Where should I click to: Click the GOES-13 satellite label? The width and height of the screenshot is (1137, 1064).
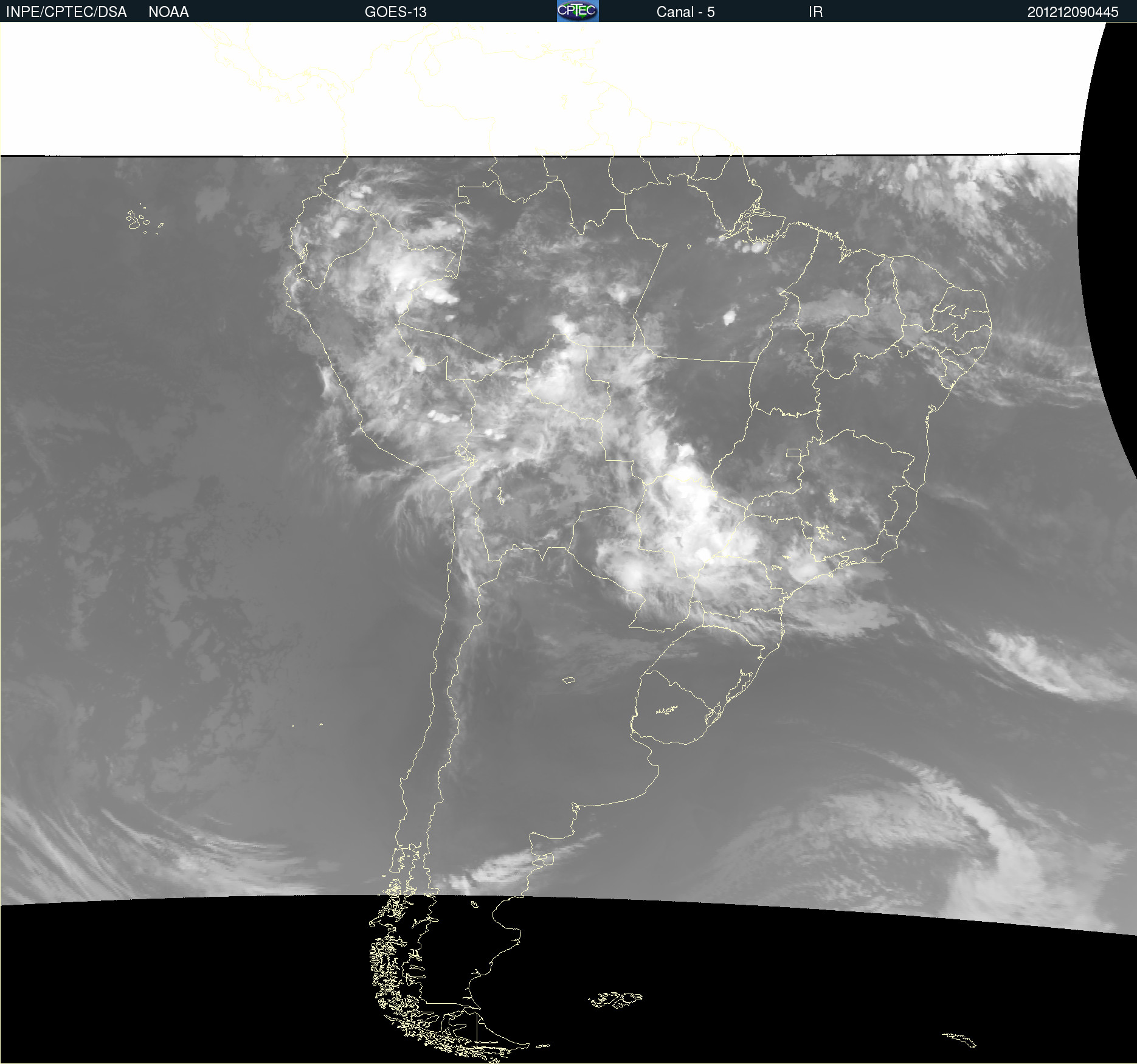(x=396, y=12)
